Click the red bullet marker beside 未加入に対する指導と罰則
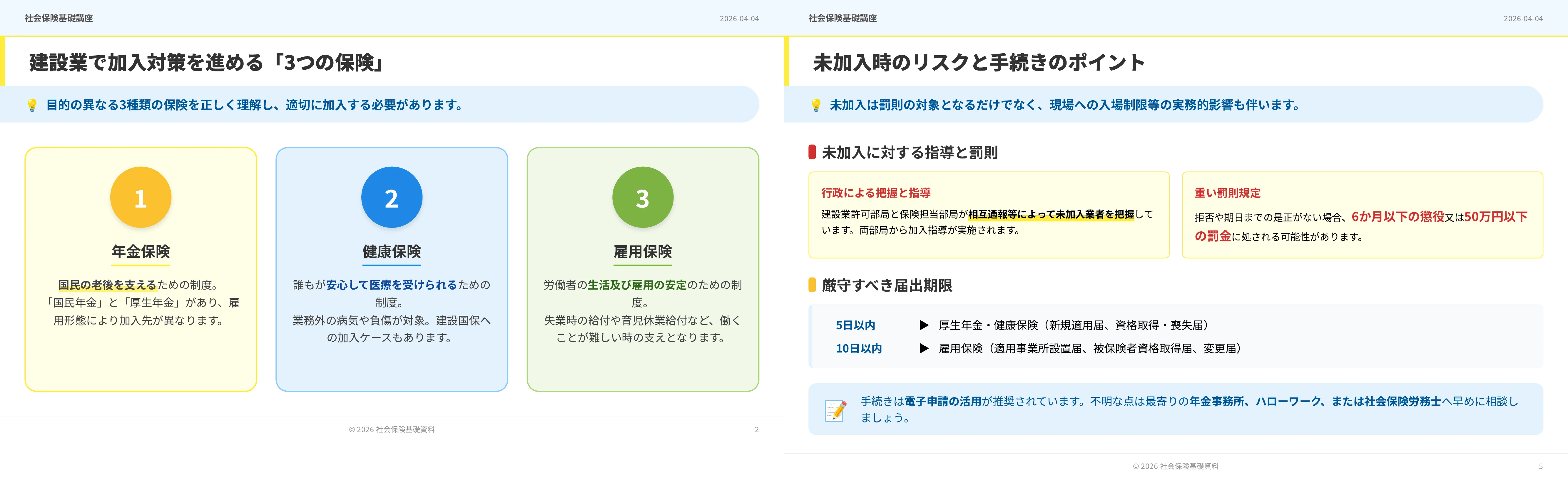This screenshot has width=1568, height=478. [x=812, y=152]
